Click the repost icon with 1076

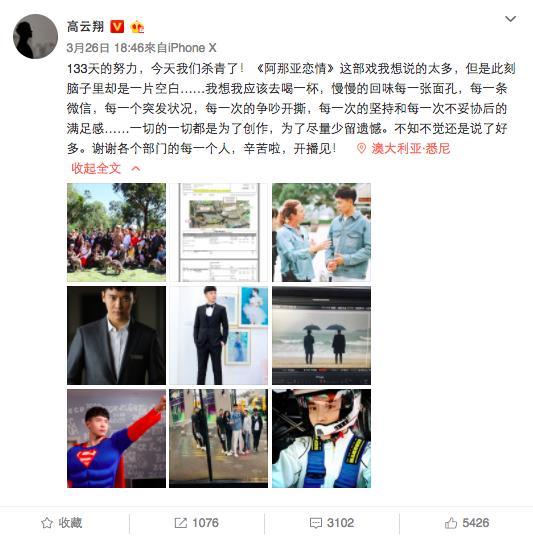[x=180, y=523]
